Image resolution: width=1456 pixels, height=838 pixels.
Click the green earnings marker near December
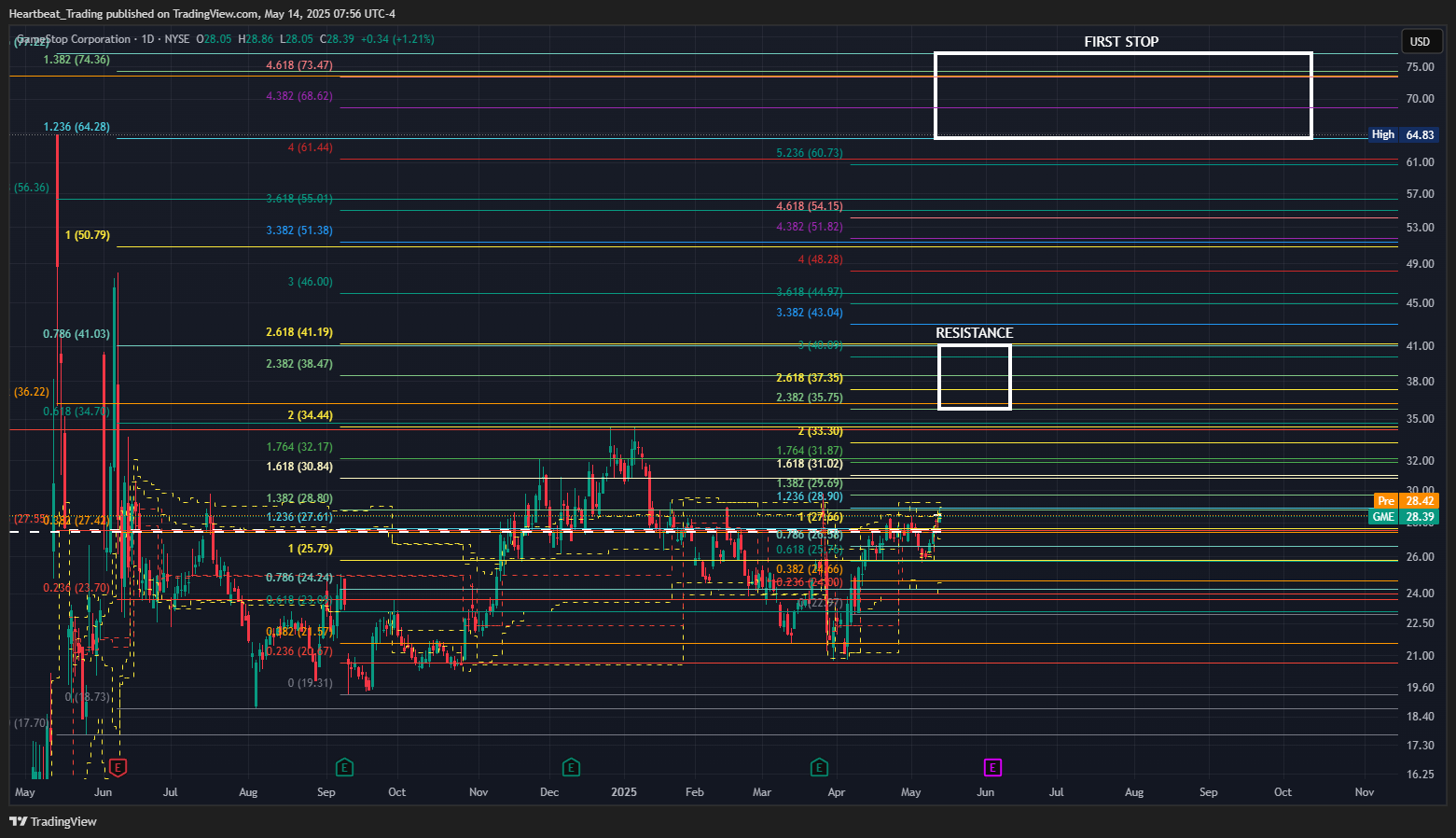click(571, 767)
